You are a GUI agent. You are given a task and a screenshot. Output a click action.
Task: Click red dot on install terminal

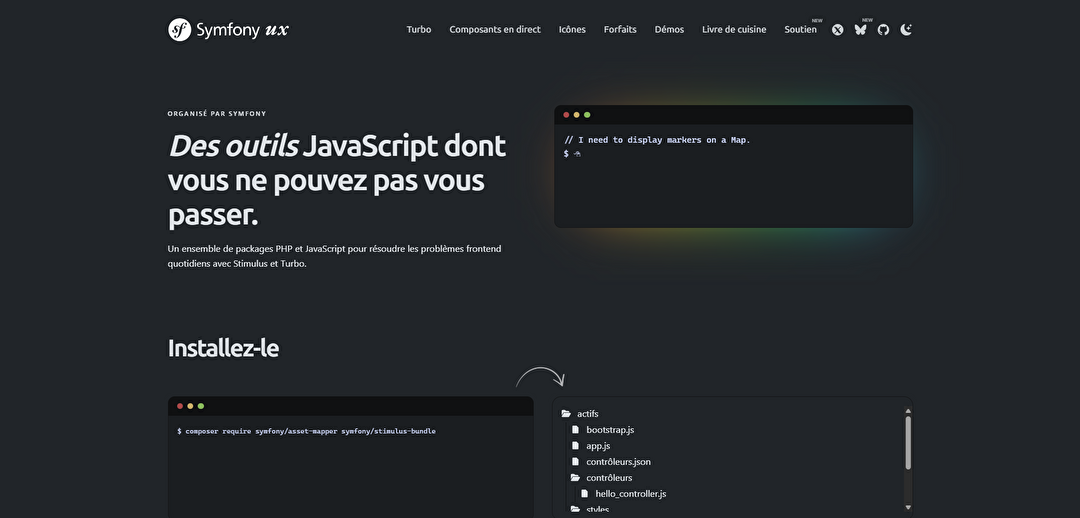(x=180, y=406)
